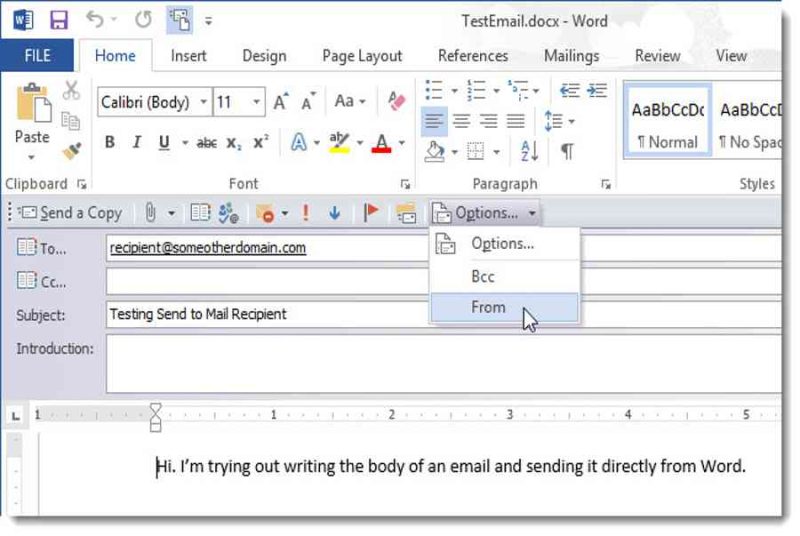Image resolution: width=800 pixels, height=536 pixels.
Task: Click the Clear All Formatting icon
Action: (x=396, y=100)
